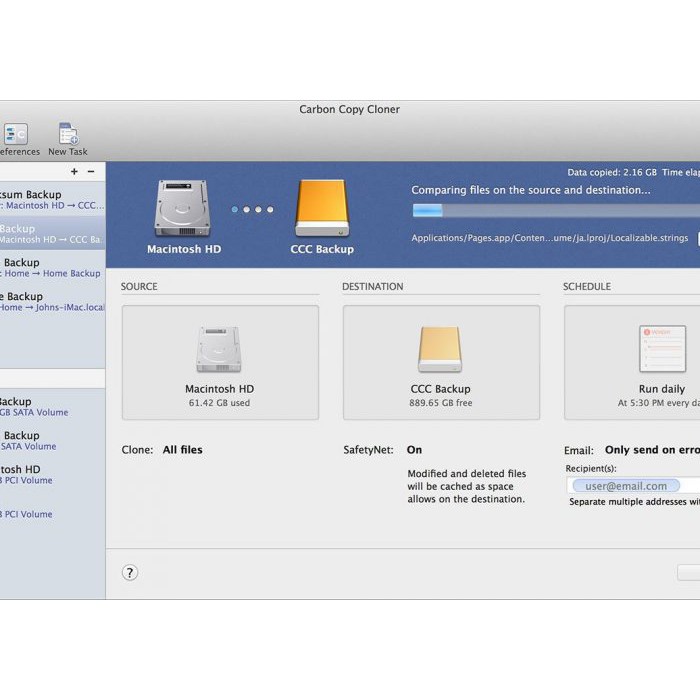Click the user@email.com recipient token
The image size is (700, 700).
626,486
